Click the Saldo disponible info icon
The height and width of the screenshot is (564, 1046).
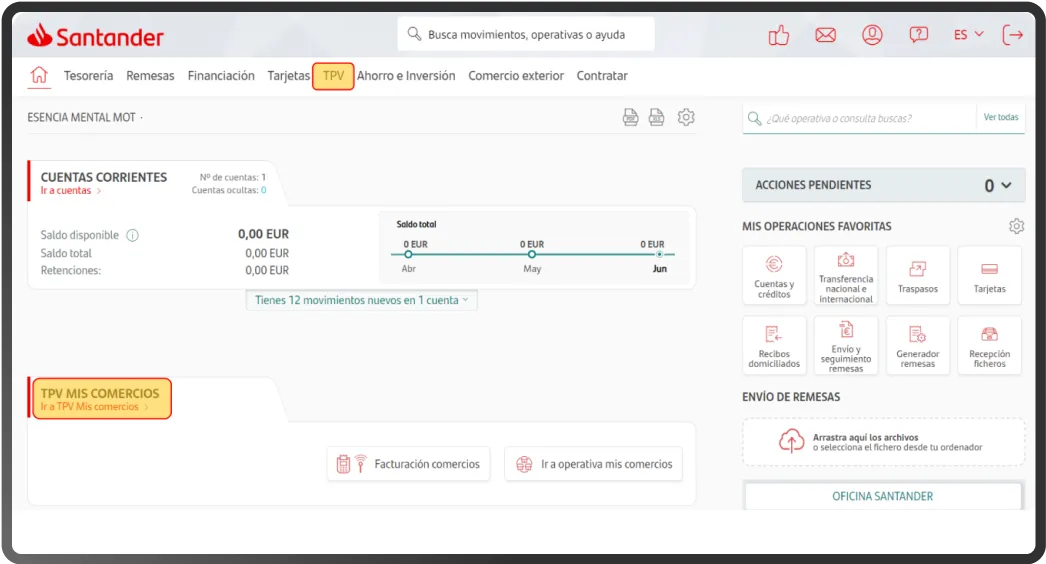(133, 235)
